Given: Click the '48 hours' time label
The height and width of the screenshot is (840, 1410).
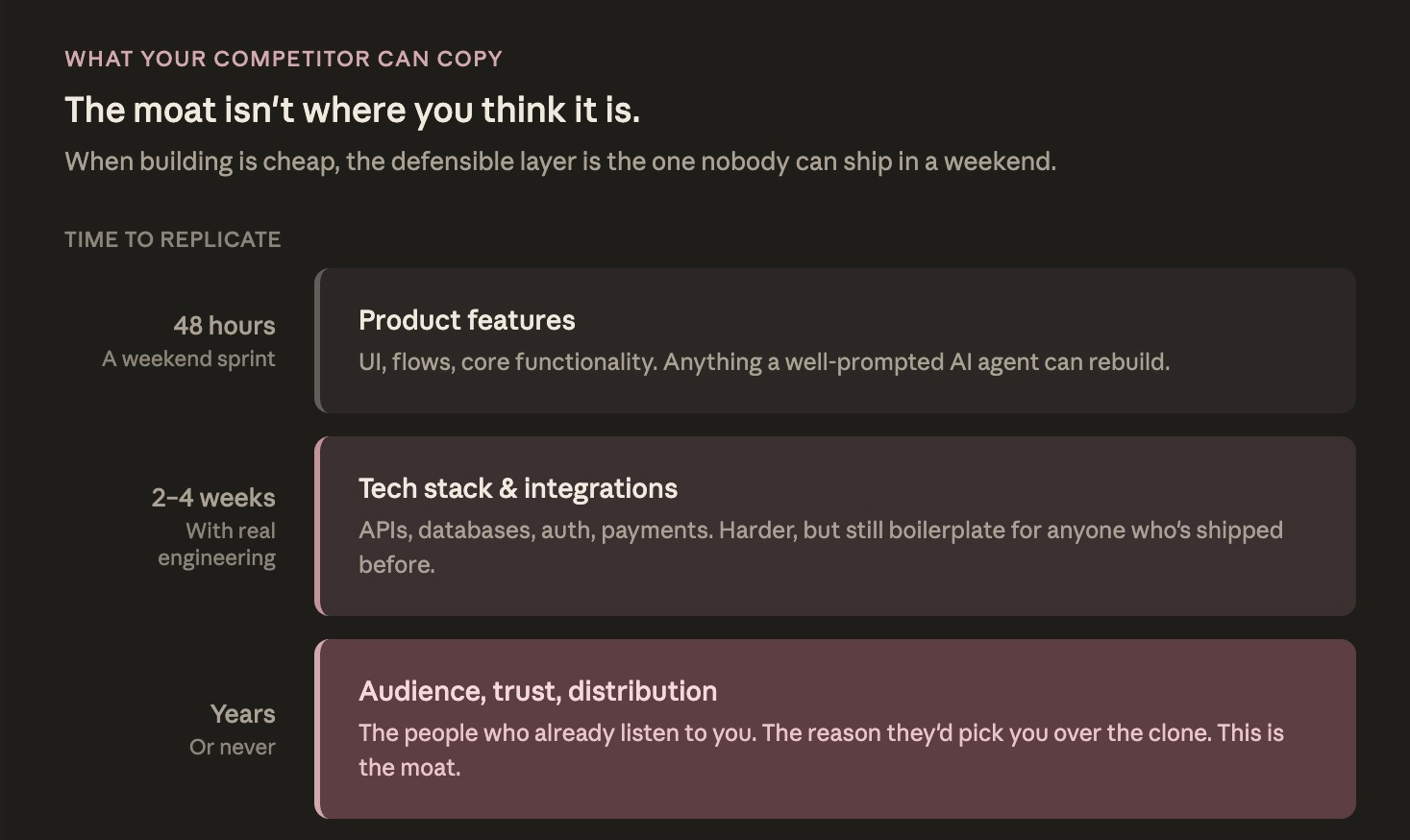Looking at the screenshot, I should pyautogui.click(x=224, y=326).
